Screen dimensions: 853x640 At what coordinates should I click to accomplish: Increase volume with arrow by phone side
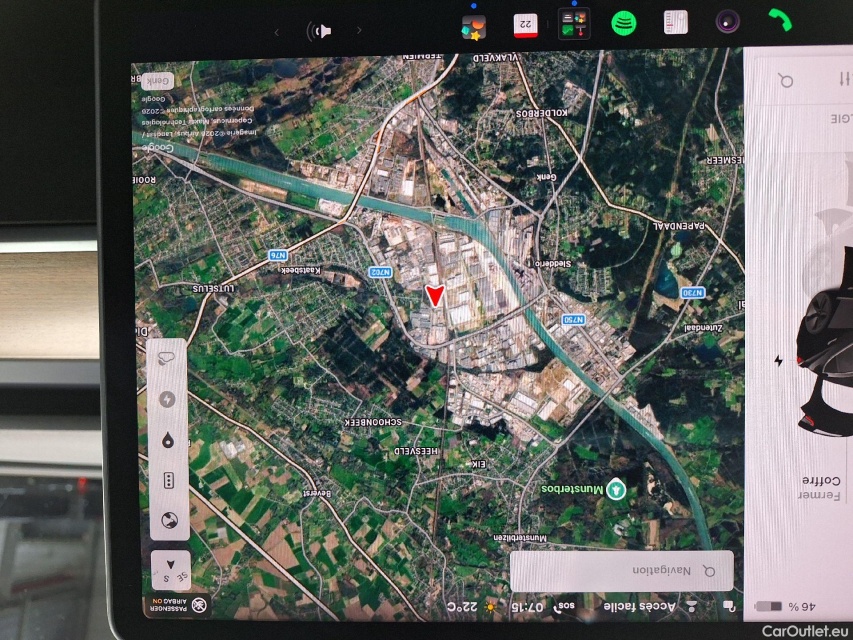point(359,30)
